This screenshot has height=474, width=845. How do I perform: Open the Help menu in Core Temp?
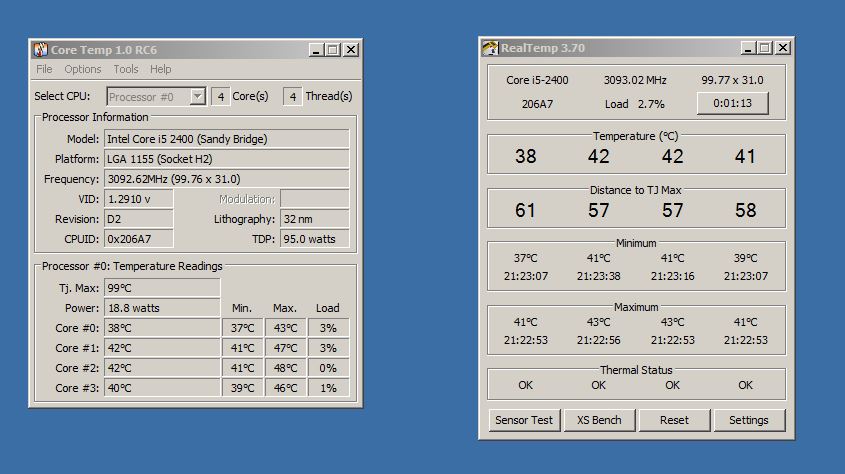point(160,69)
